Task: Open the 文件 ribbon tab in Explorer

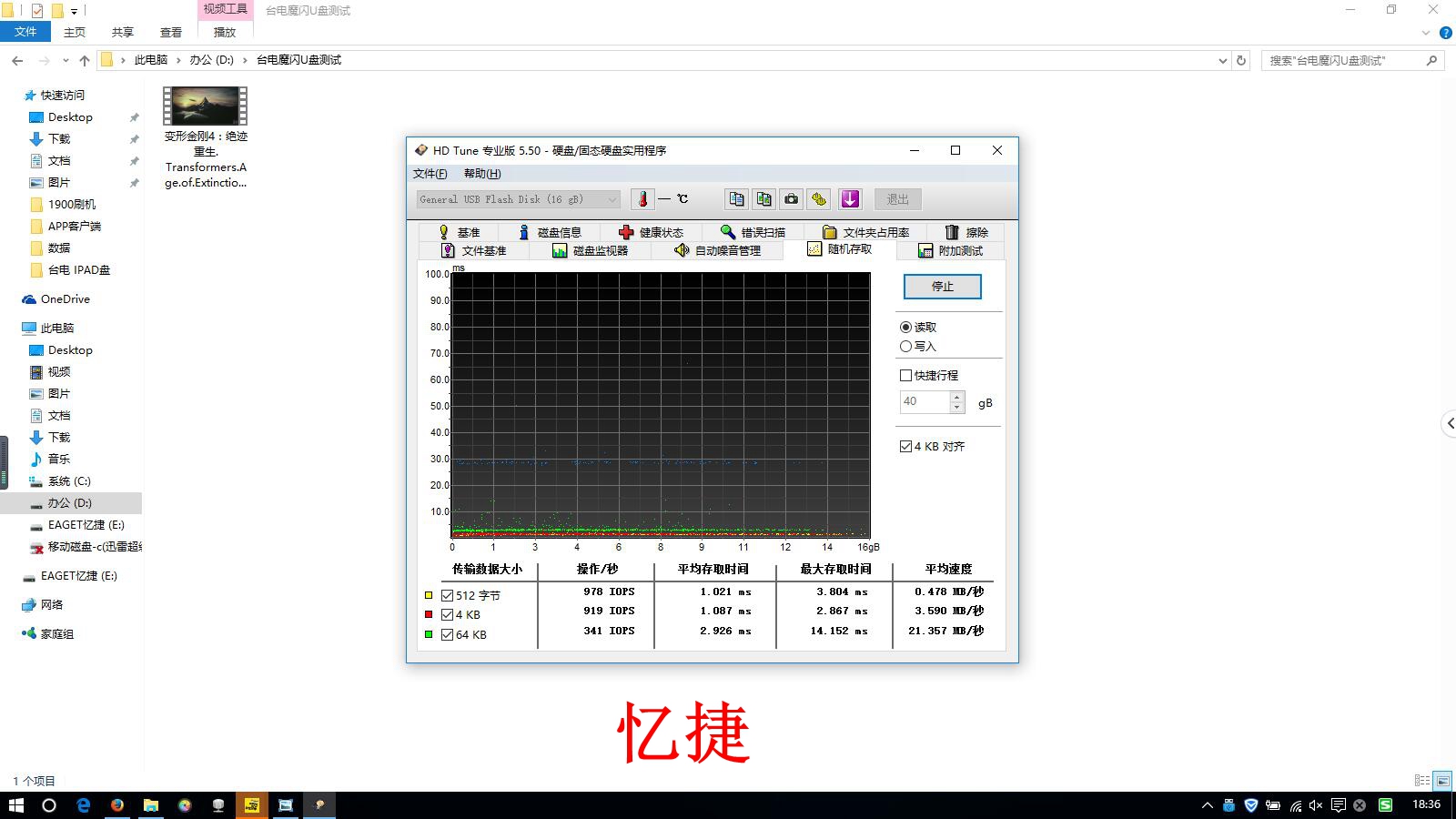Action: coord(25,32)
